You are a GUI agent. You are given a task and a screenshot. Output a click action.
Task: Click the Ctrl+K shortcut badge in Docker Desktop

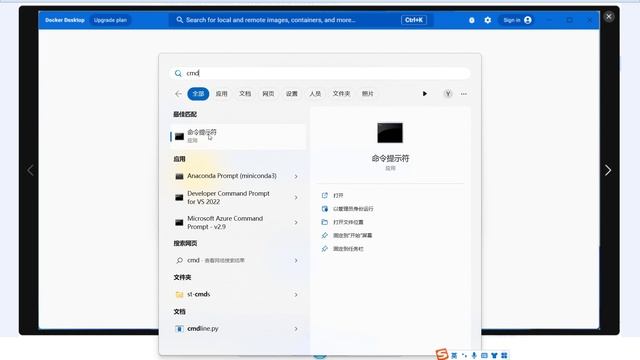[x=414, y=20]
